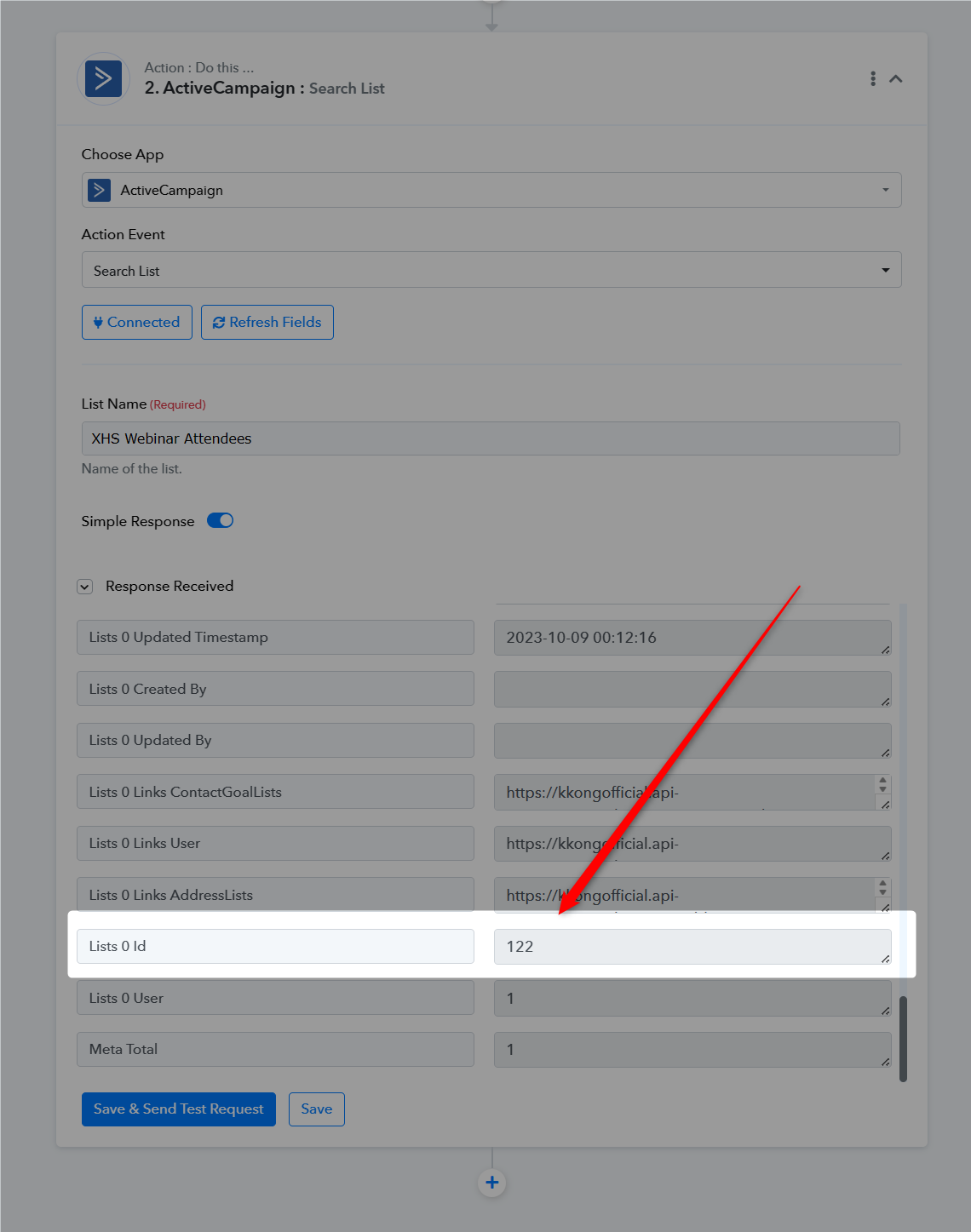Open the Choose App dropdown
Viewport: 971px width, 1232px height.
(x=491, y=190)
